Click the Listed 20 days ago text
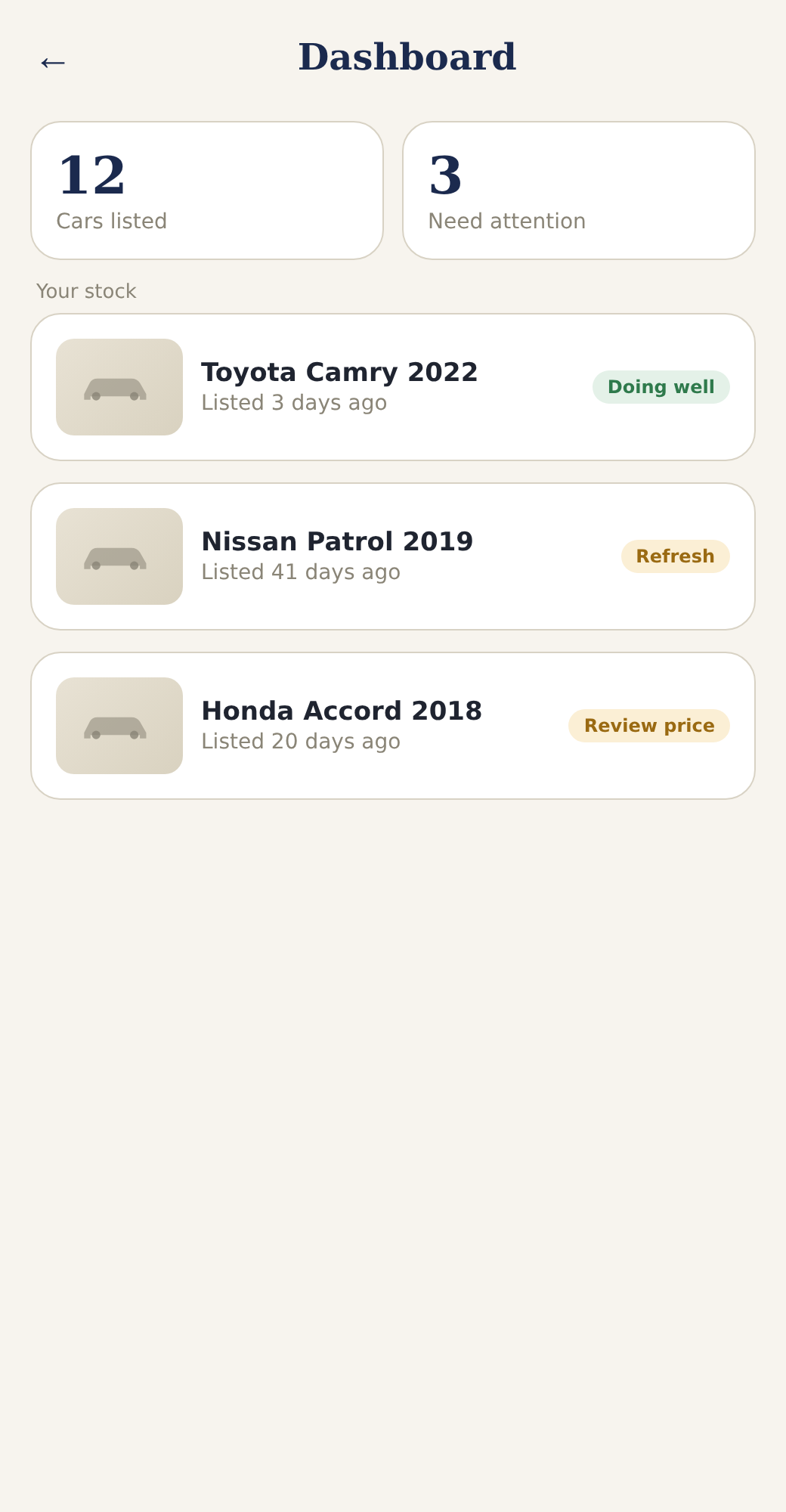This screenshot has width=786, height=1512. (x=301, y=742)
